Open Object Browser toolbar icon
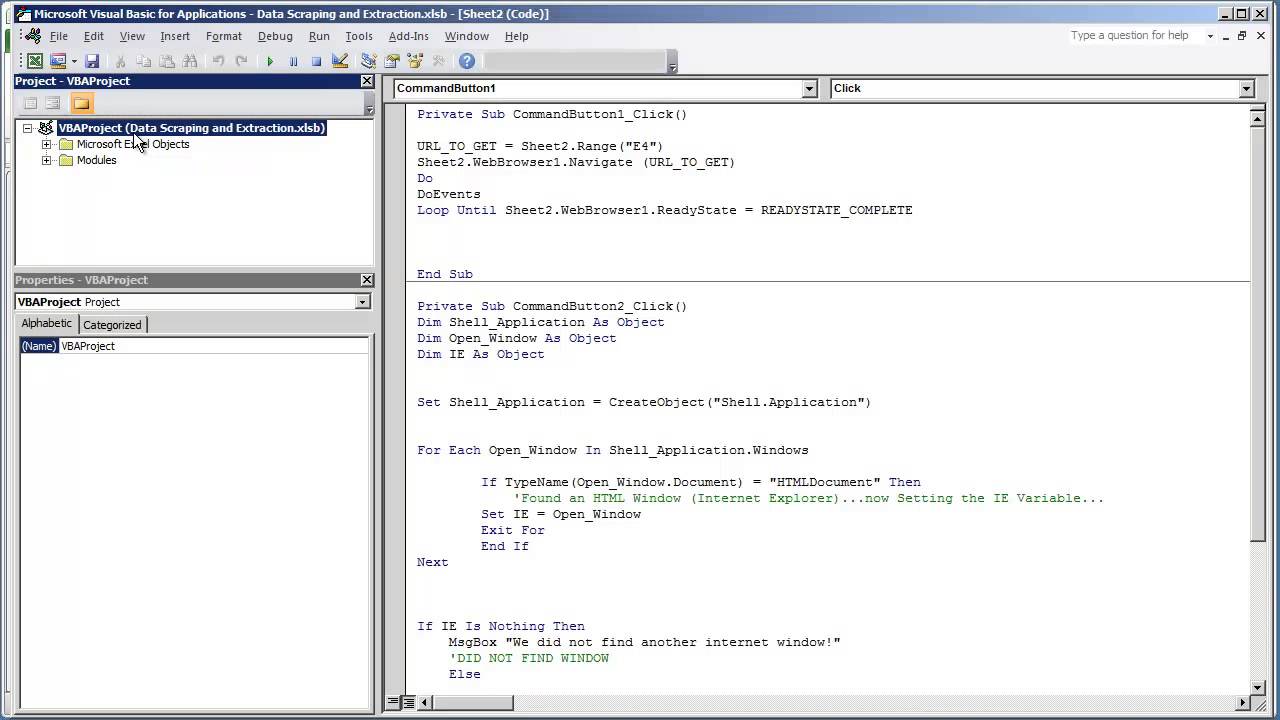1280x720 pixels. click(x=415, y=61)
